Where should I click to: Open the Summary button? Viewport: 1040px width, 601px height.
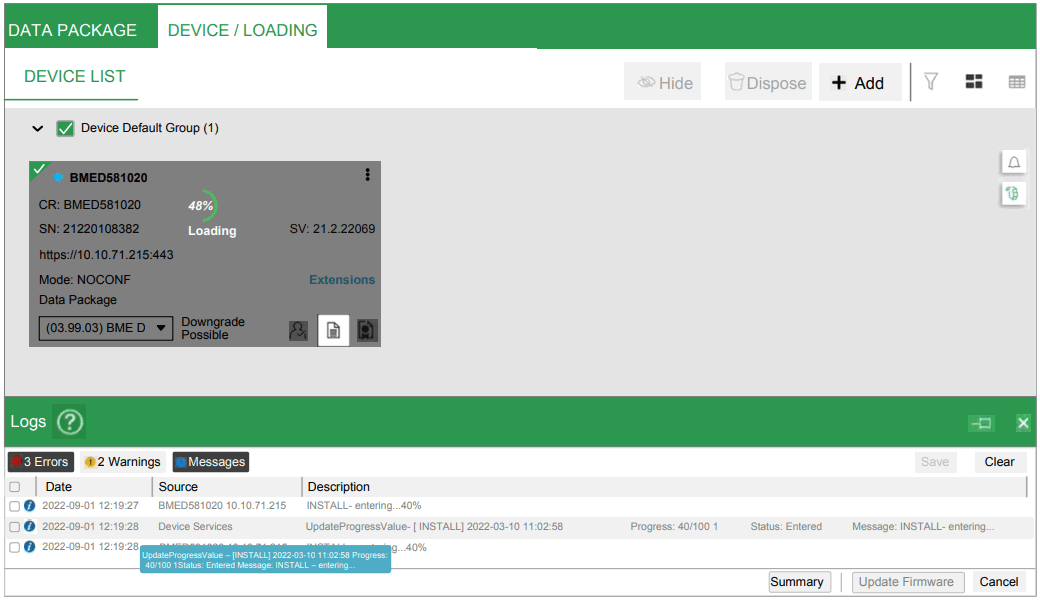[799, 582]
